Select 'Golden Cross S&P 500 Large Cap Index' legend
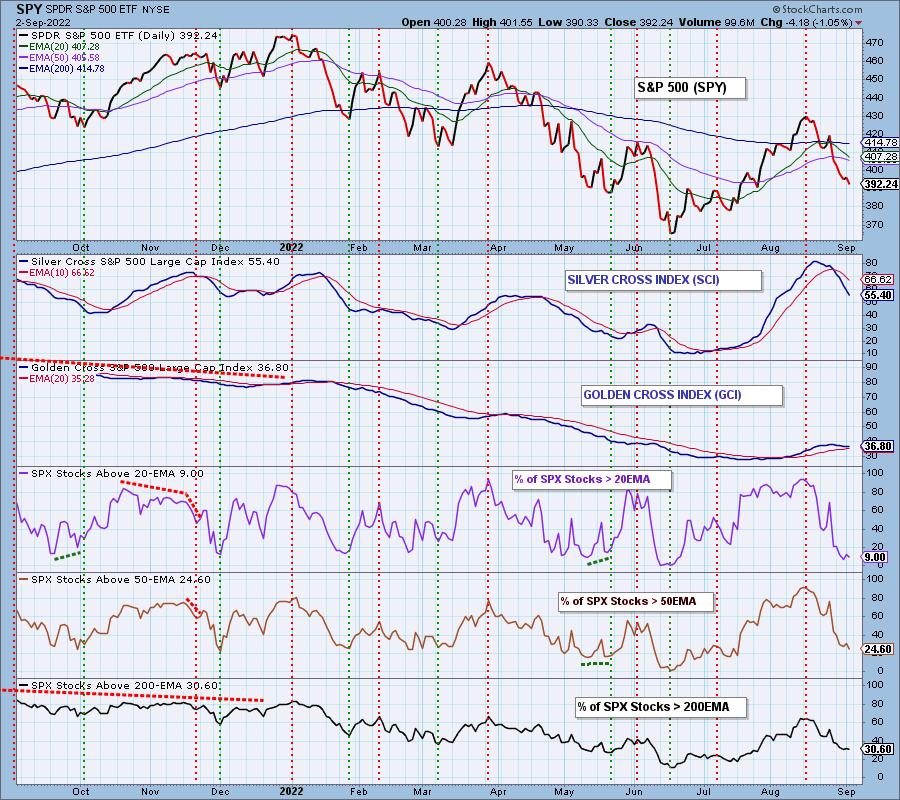This screenshot has height=800, width=900. [154, 368]
